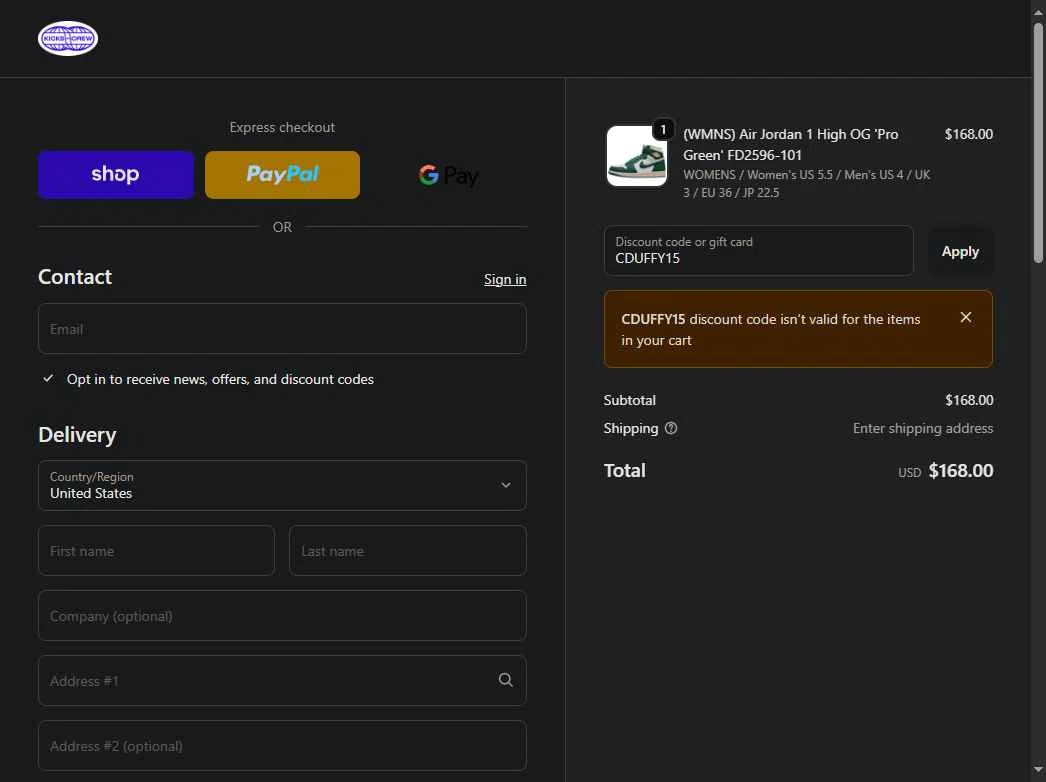Click the discount code input box
The height and width of the screenshot is (782, 1046).
point(758,251)
